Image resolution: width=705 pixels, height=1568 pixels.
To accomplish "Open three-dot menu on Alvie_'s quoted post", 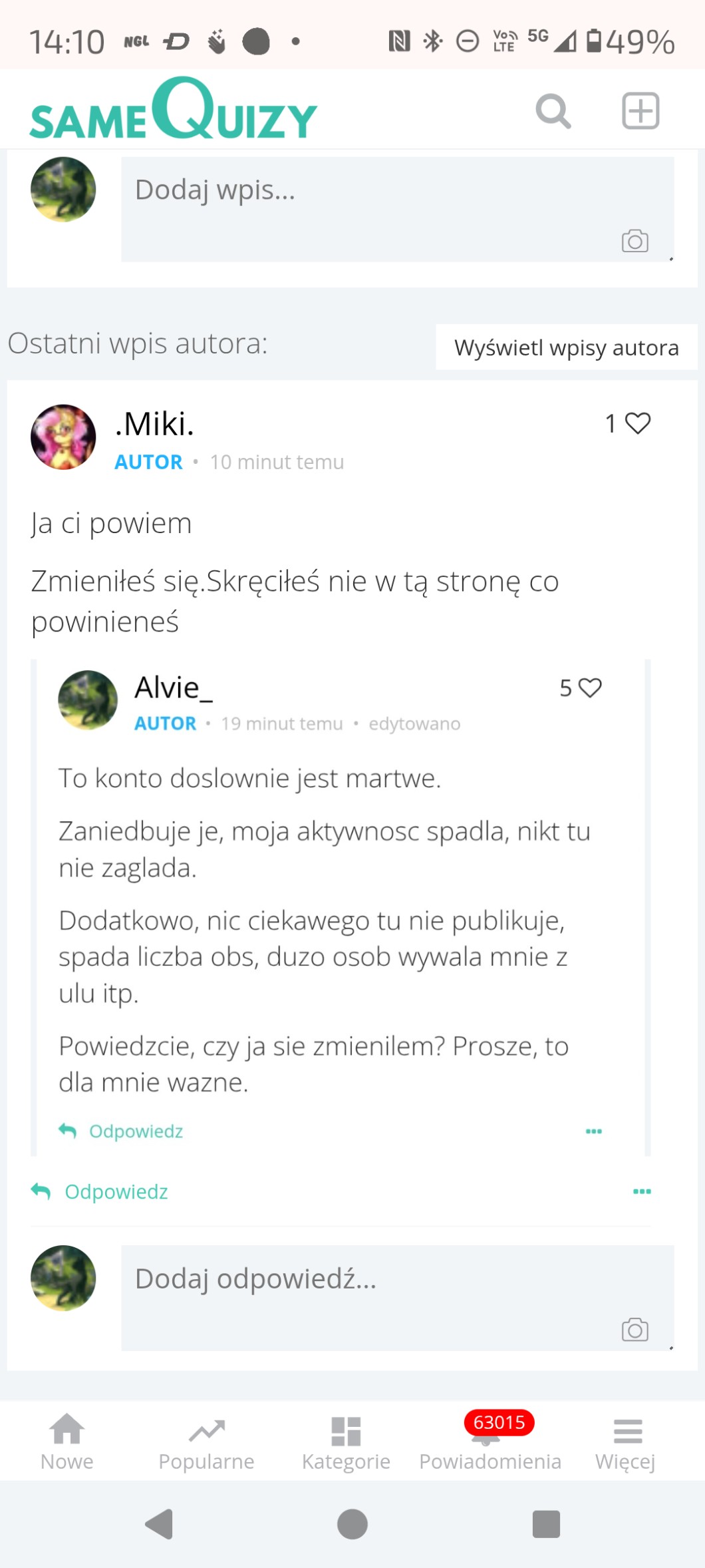I will [x=593, y=1131].
